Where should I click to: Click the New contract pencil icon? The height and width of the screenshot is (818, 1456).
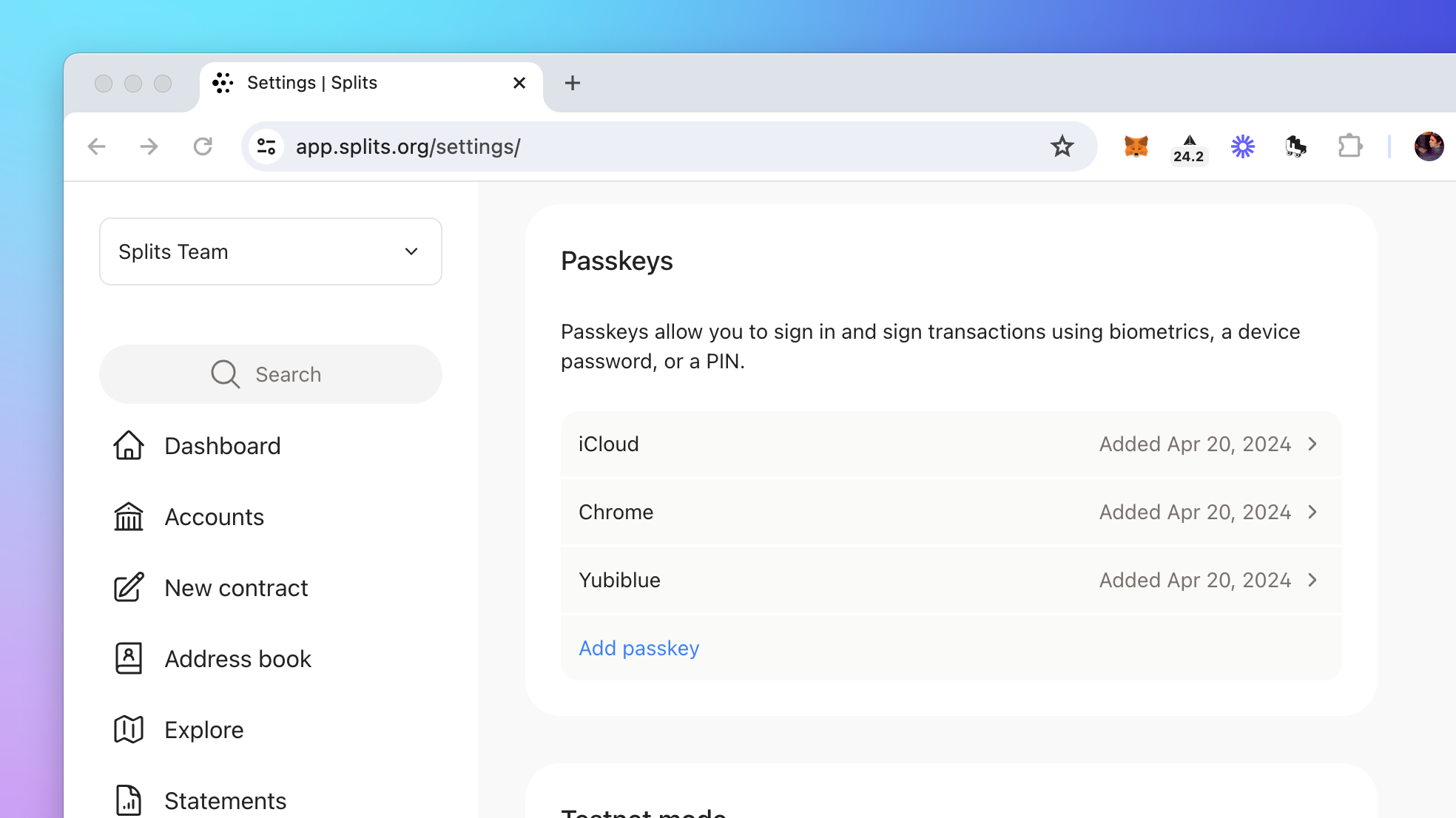pos(129,588)
